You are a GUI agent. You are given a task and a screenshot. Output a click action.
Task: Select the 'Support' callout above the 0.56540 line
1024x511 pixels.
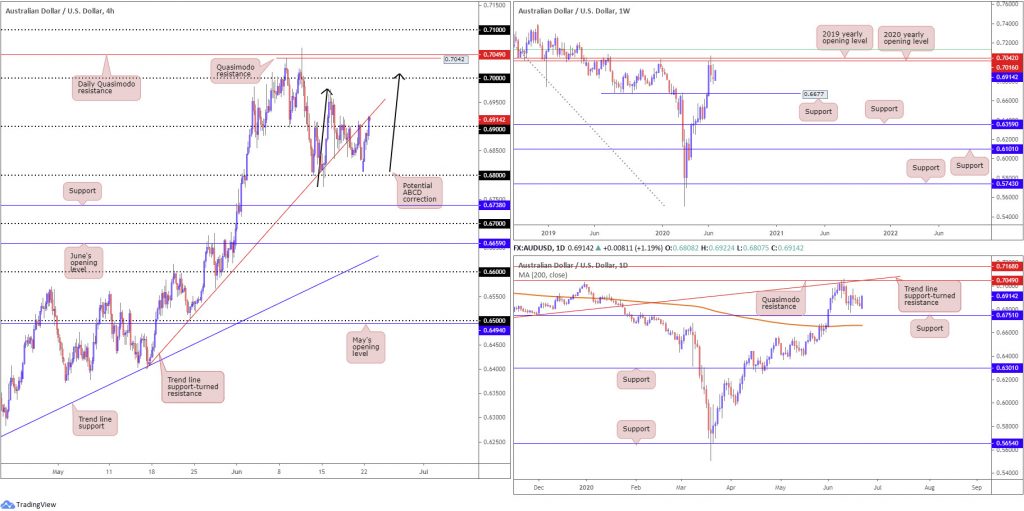(636, 429)
